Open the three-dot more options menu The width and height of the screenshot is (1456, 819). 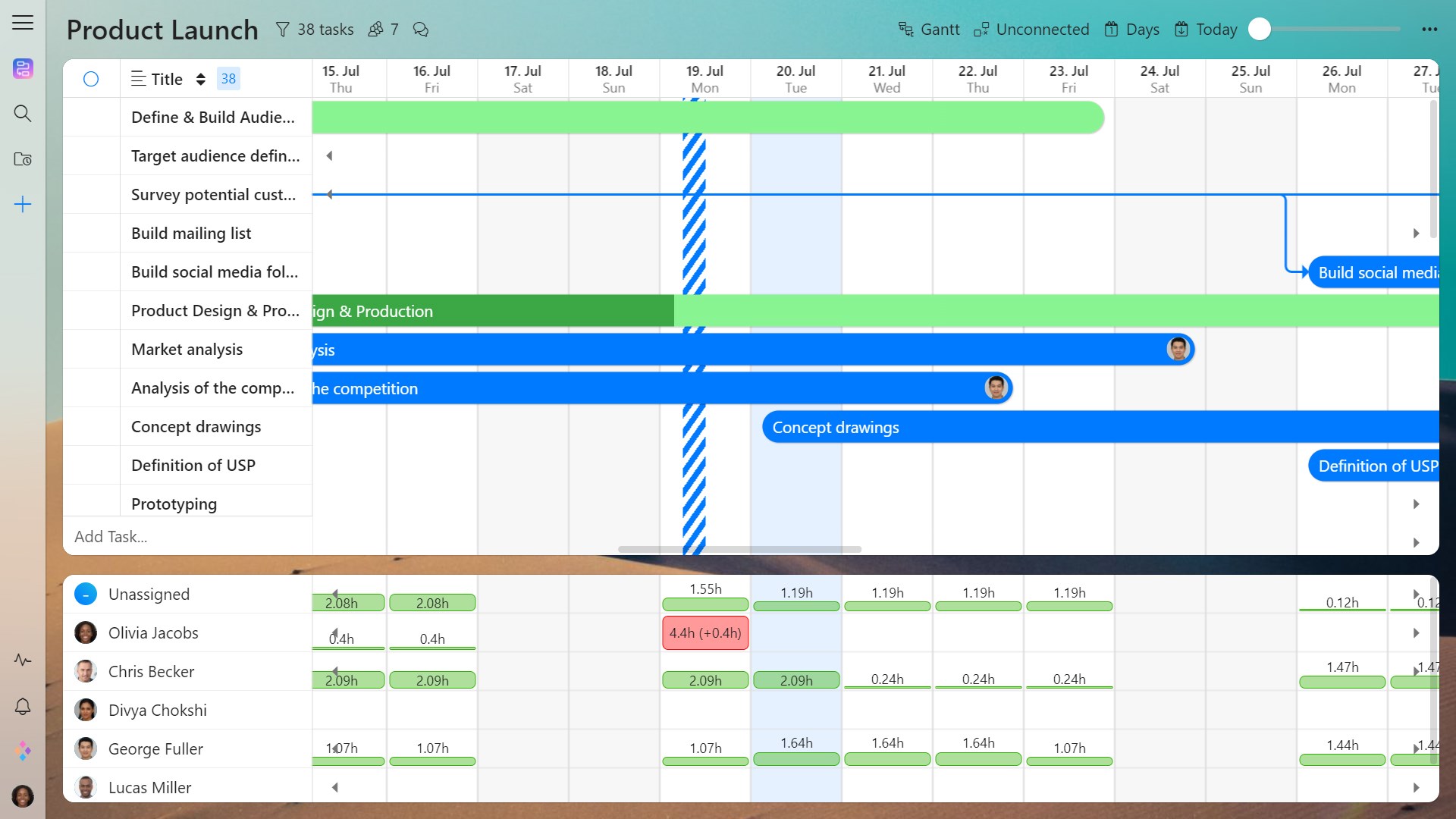pos(1429,30)
